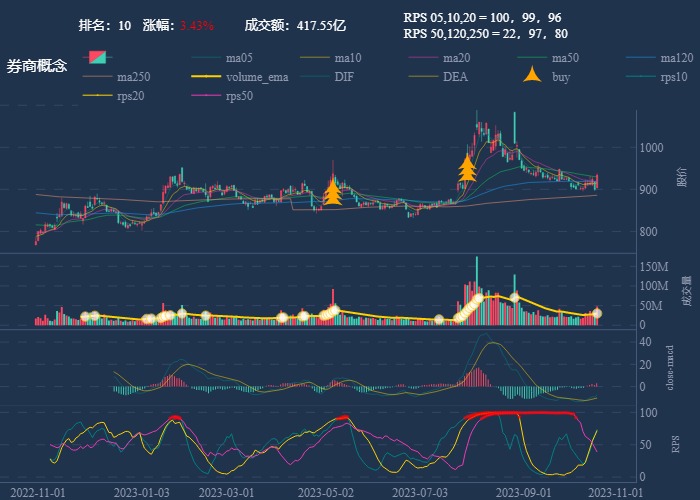Viewport: 700px width, 500px height.
Task: Click the volume_ema yellow line legend marker
Action: click(x=206, y=77)
